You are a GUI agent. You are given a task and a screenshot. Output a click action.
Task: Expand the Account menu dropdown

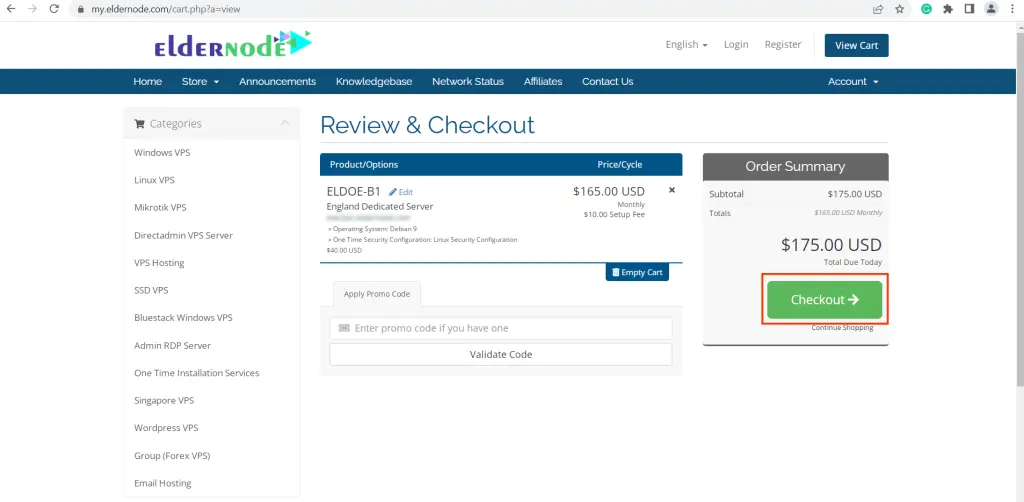pos(853,82)
